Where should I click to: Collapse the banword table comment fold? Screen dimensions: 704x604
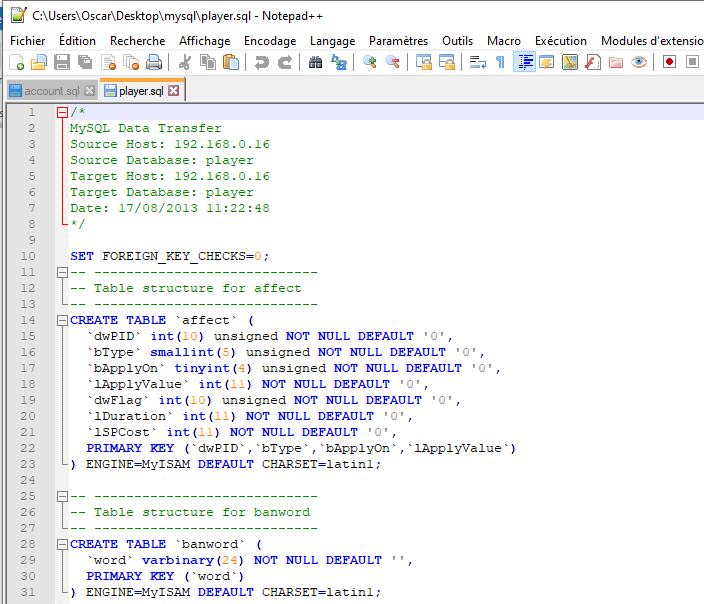point(62,496)
